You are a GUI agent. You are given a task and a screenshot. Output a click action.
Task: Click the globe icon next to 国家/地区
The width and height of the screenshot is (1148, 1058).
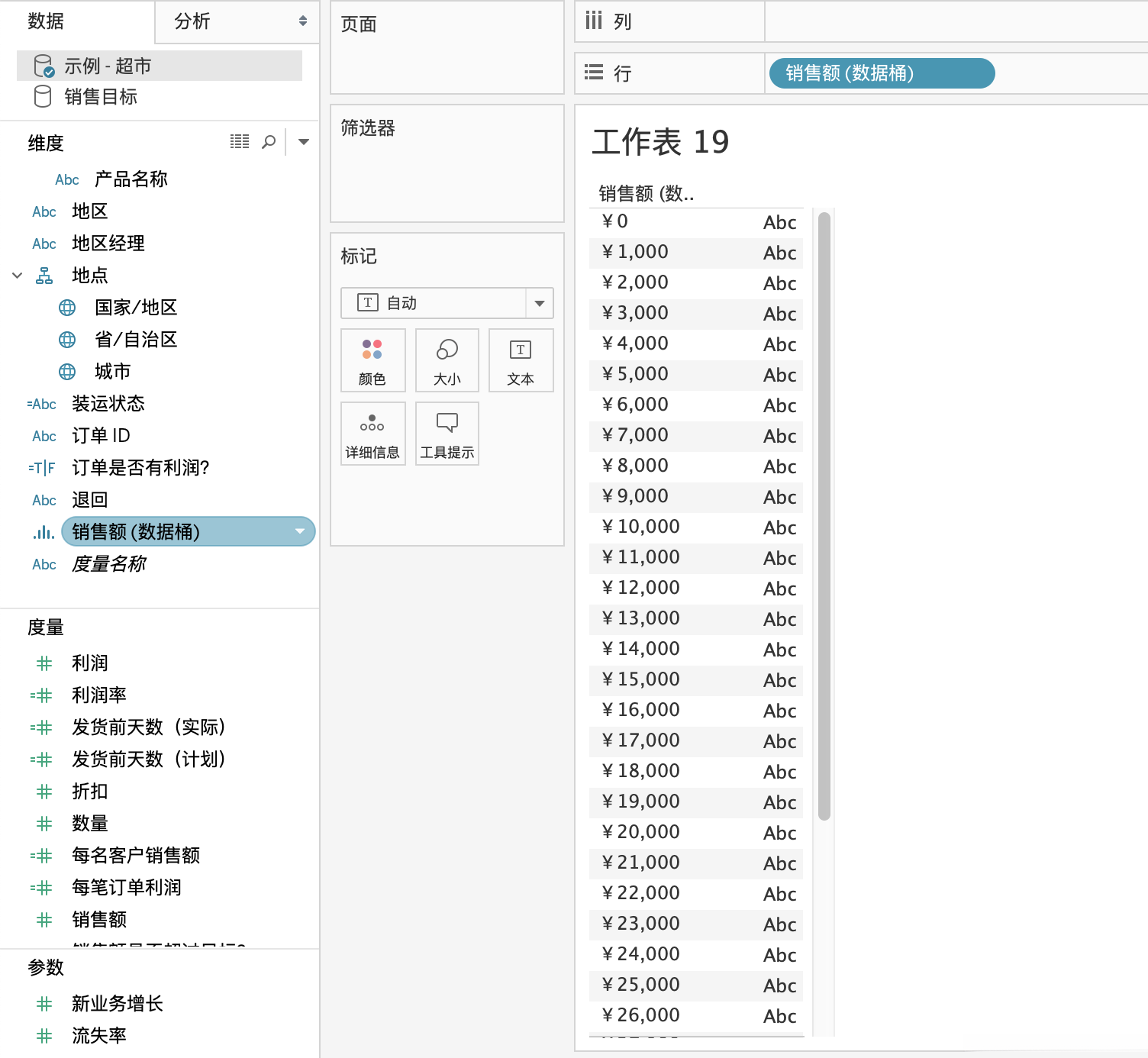[67, 307]
